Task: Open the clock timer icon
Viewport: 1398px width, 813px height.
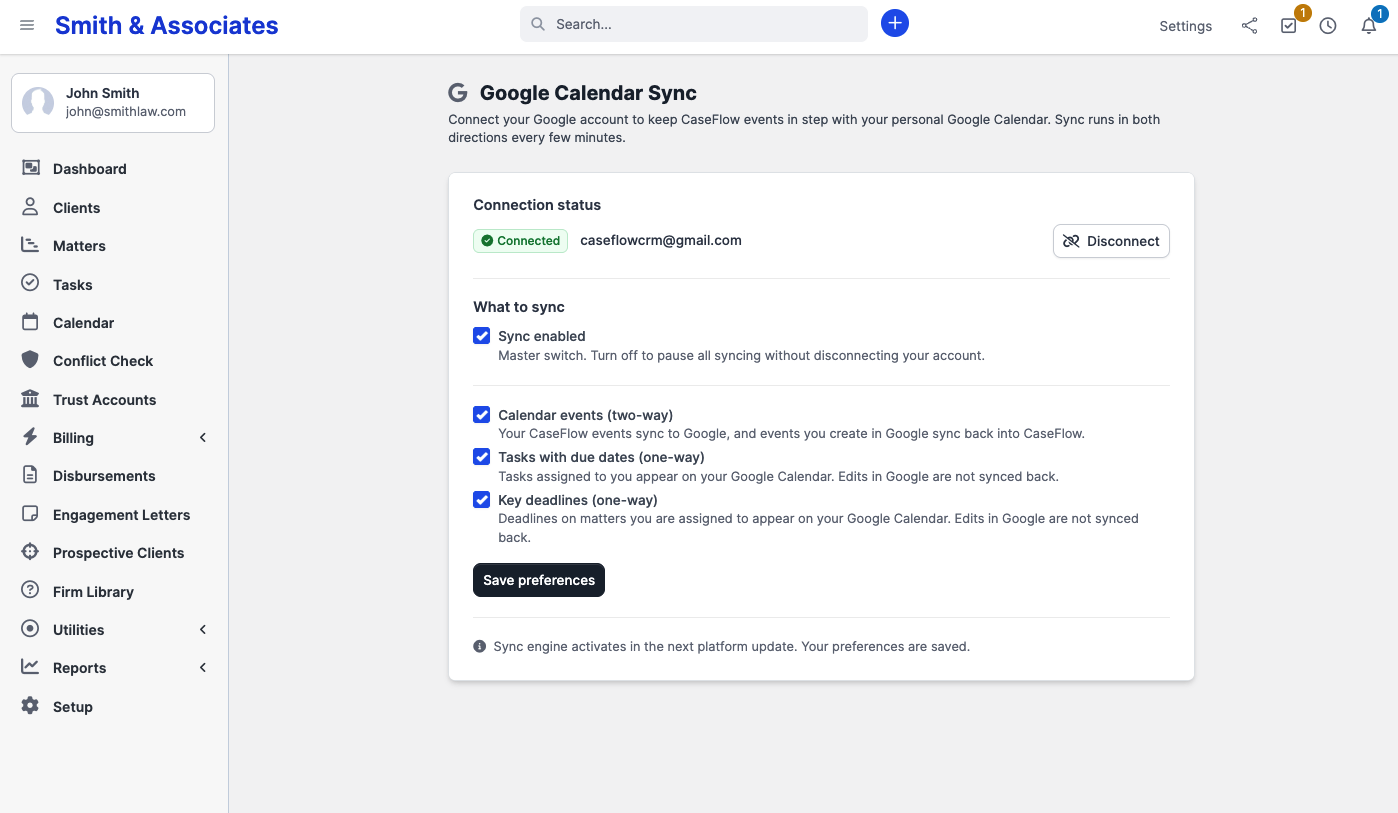Action: [x=1328, y=26]
